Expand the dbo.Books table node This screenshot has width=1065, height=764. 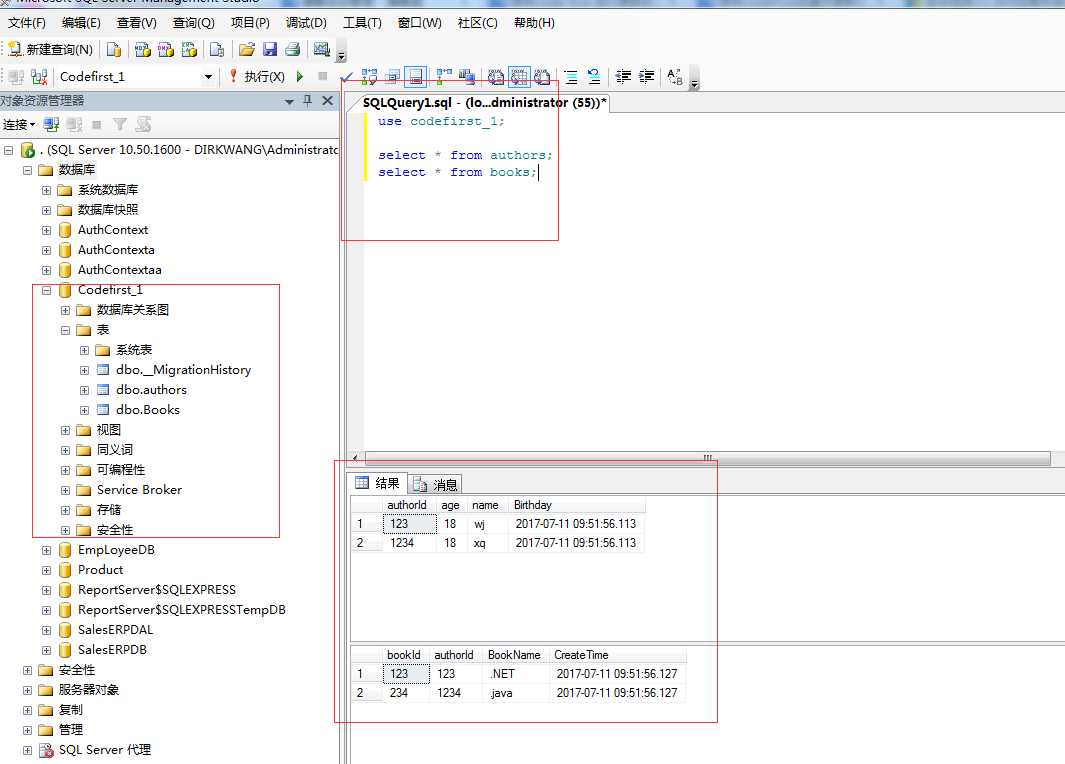pos(85,410)
